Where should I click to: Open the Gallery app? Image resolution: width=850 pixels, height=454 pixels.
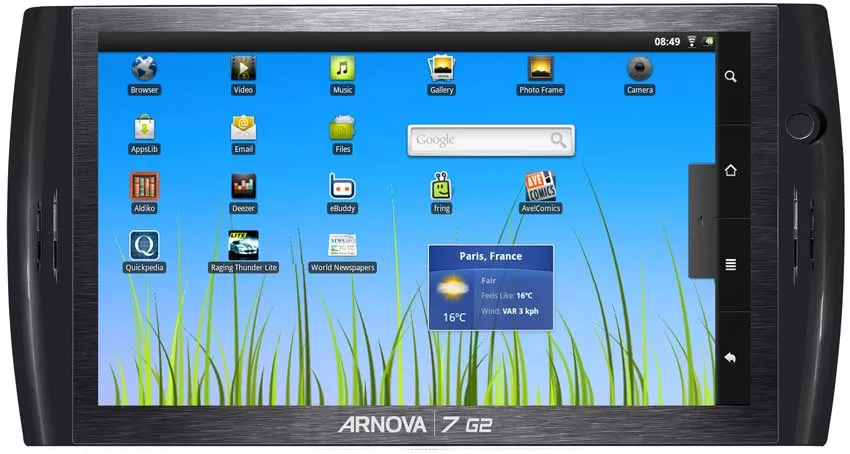point(441,69)
